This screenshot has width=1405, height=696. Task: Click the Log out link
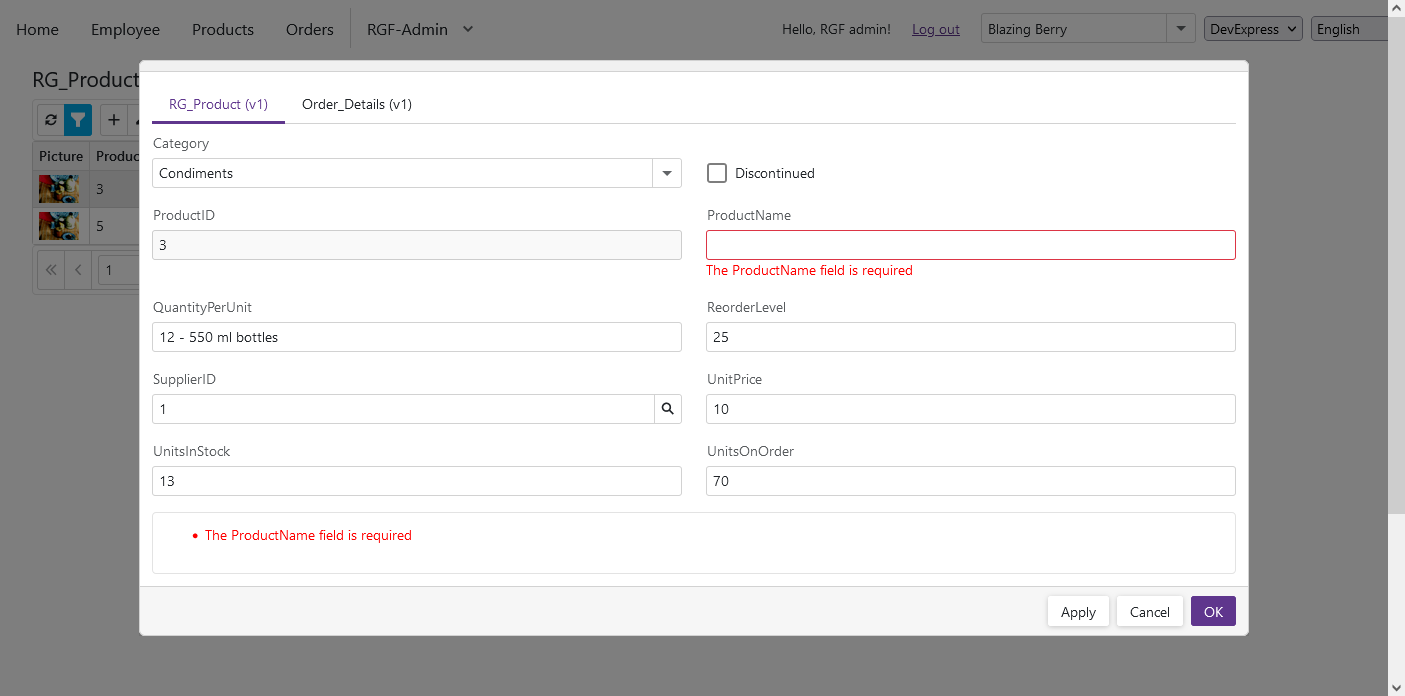coord(935,30)
